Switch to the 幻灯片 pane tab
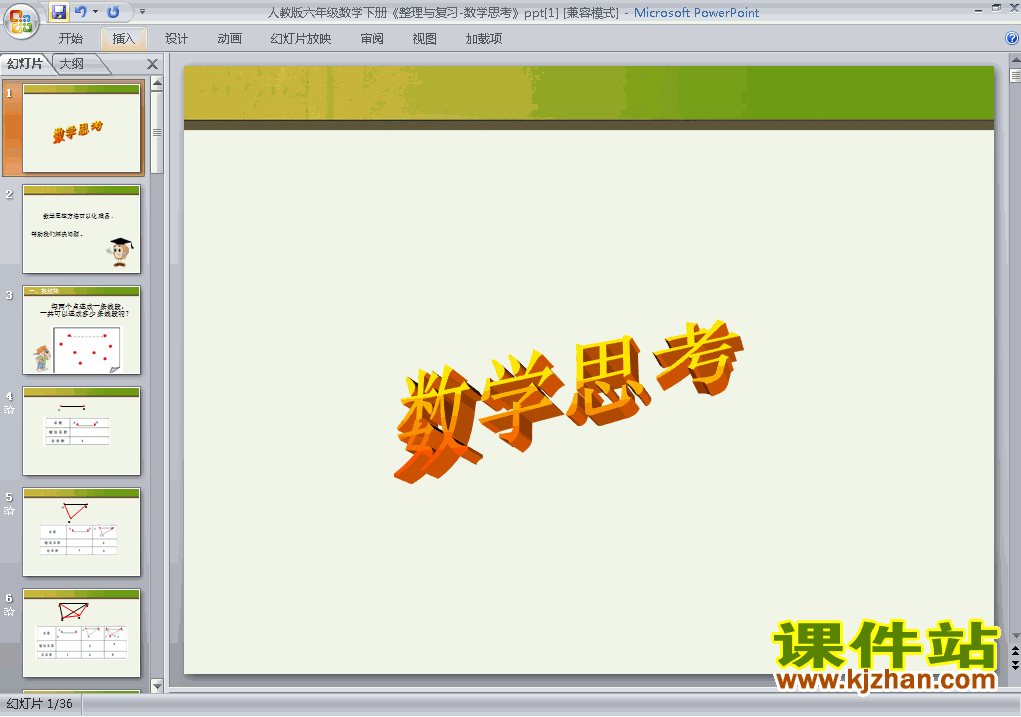 tap(25, 64)
